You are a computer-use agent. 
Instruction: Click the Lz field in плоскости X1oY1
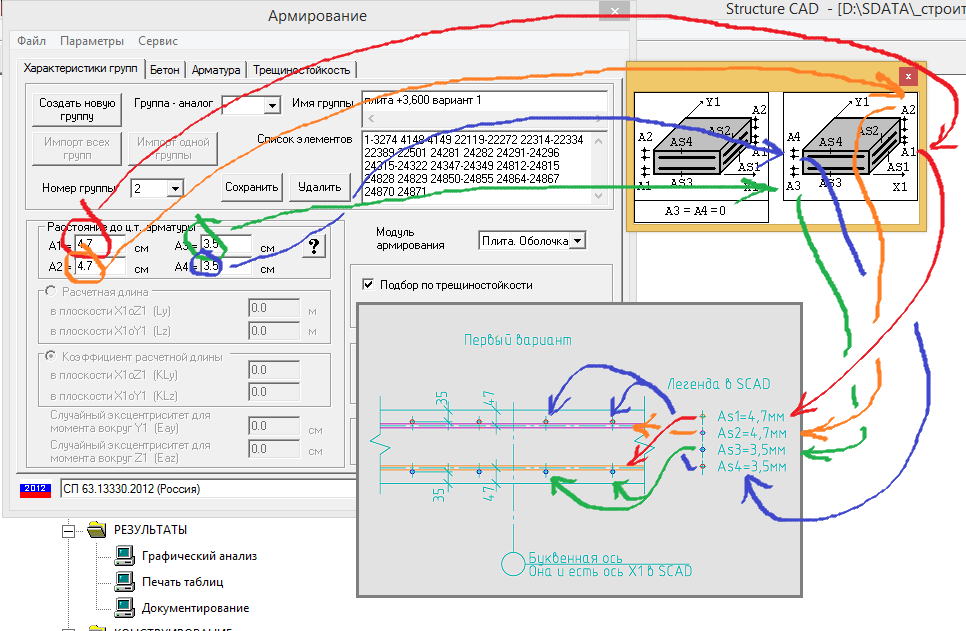click(x=274, y=331)
